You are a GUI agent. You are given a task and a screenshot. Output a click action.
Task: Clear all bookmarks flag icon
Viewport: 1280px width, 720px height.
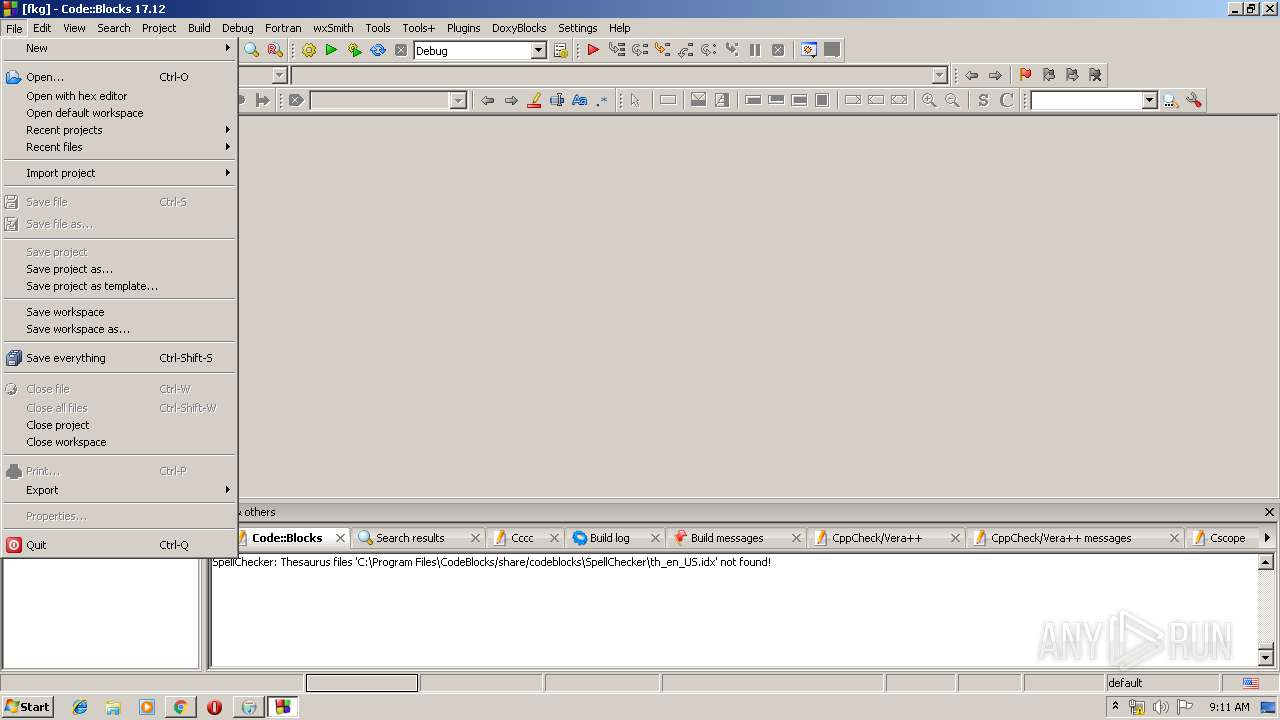pos(1095,75)
